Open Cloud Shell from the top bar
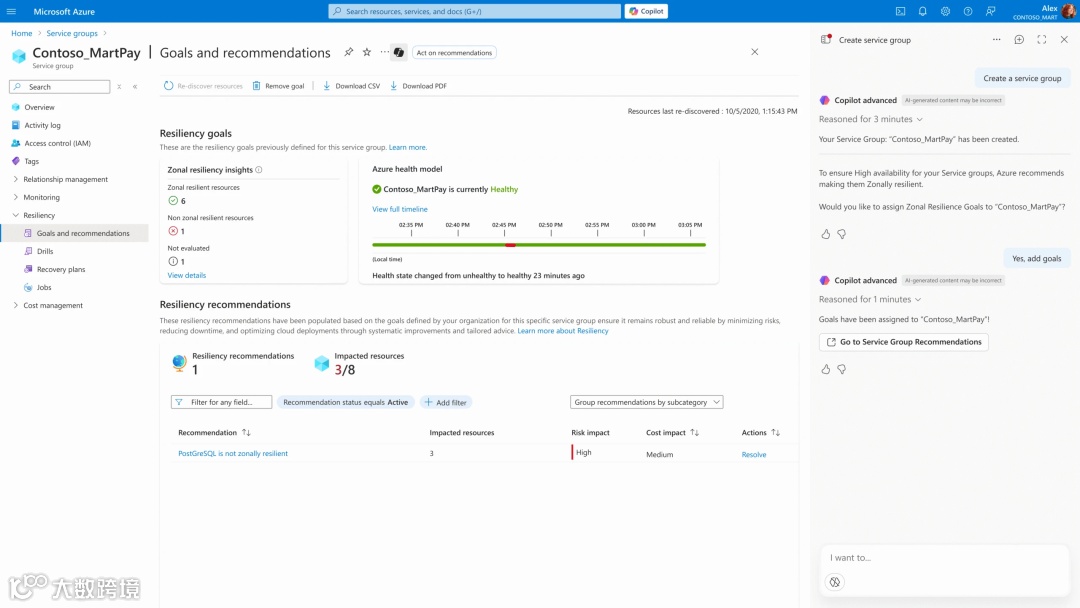 point(900,11)
